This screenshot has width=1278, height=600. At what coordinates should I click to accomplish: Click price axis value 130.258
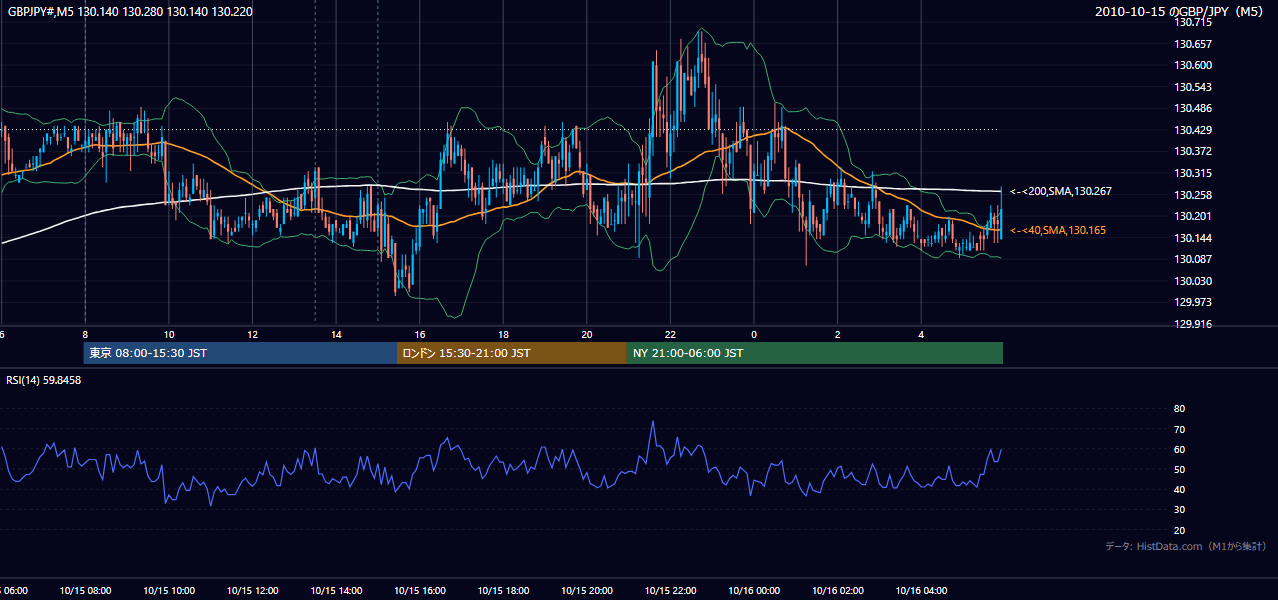click(x=1194, y=195)
